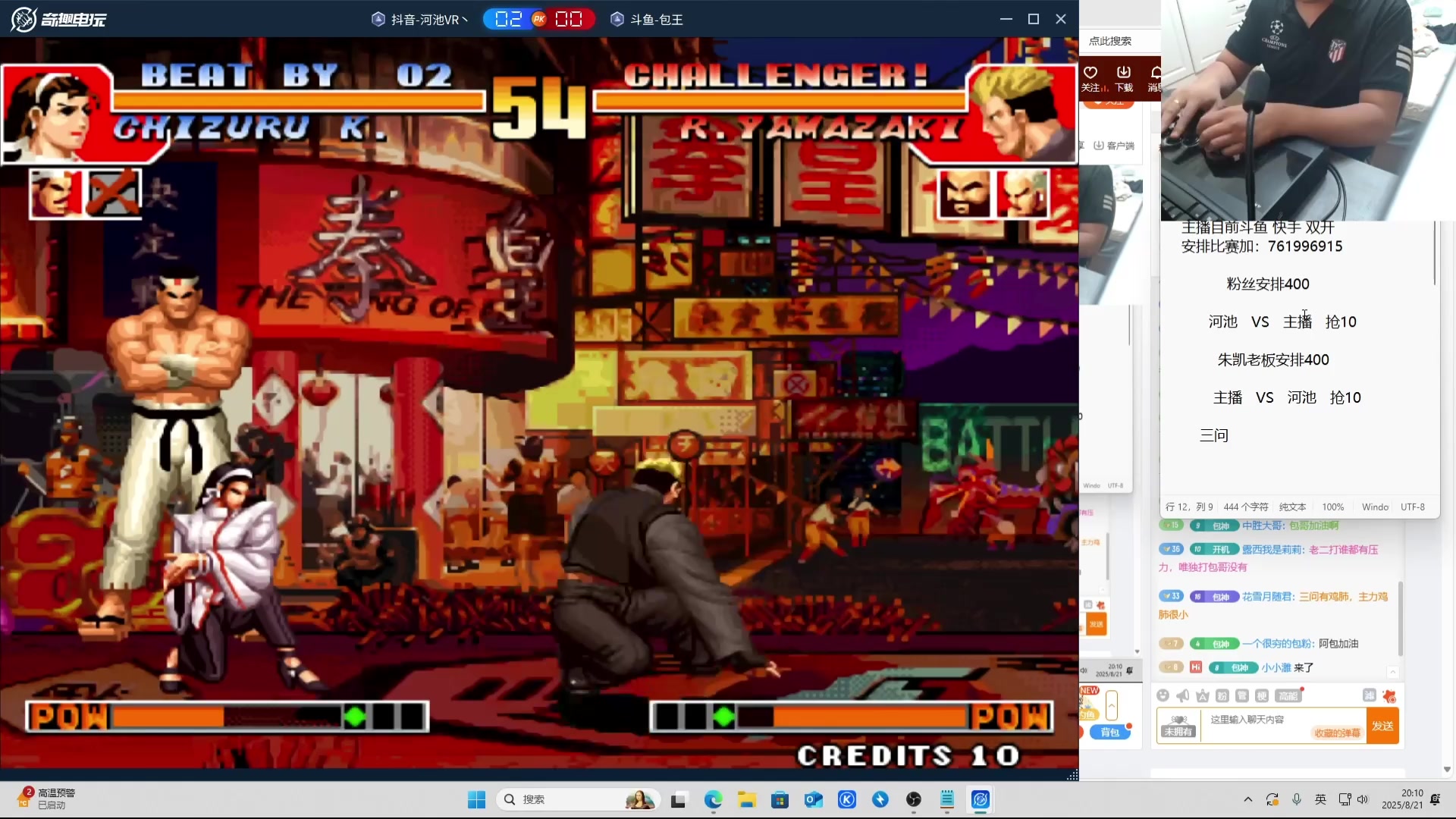This screenshot has height=819, width=1456.
Task: Open the Windows Start menu
Action: click(476, 799)
